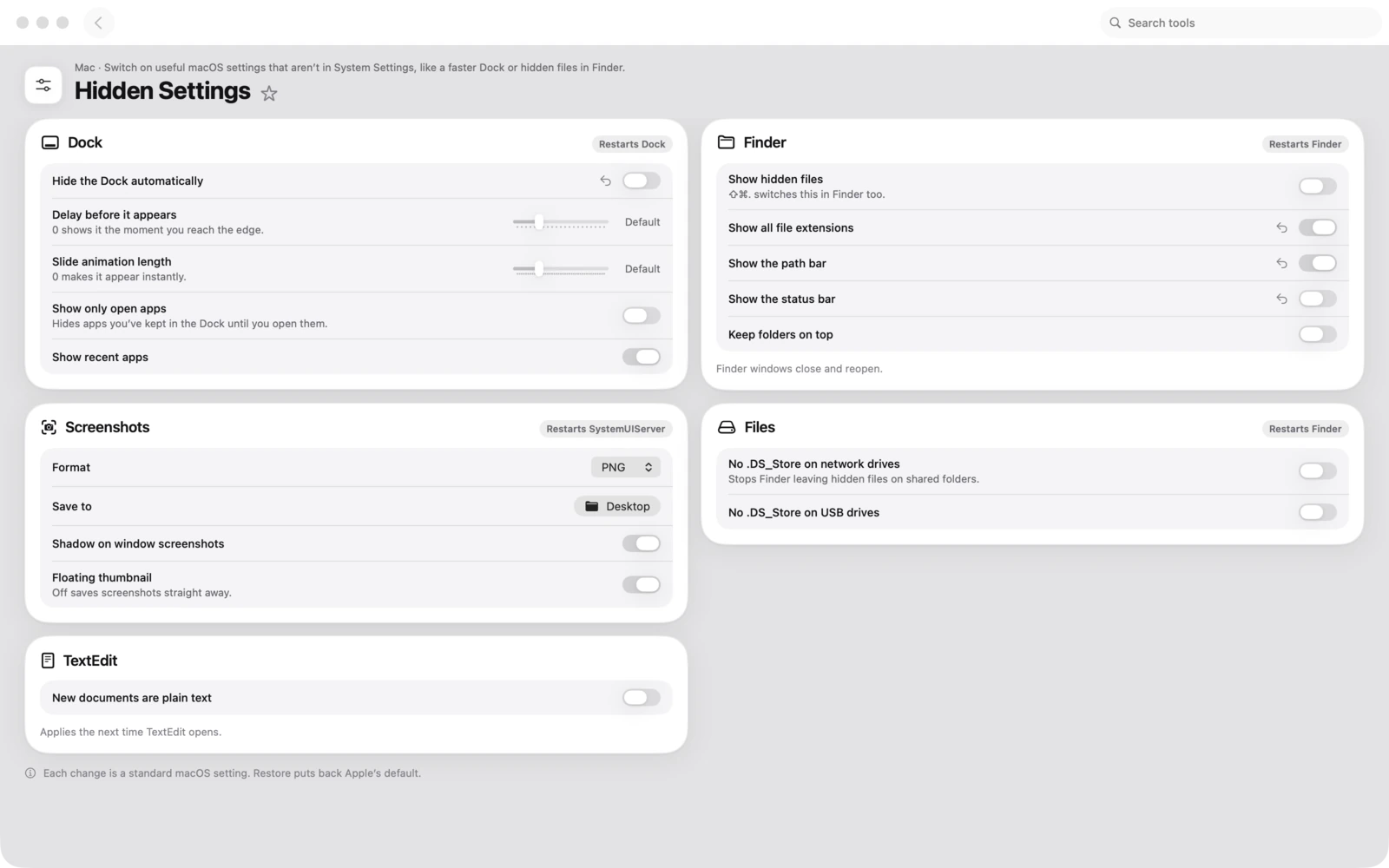Click Restarts Finder badge in Finder section
1389x868 pixels.
tap(1305, 144)
